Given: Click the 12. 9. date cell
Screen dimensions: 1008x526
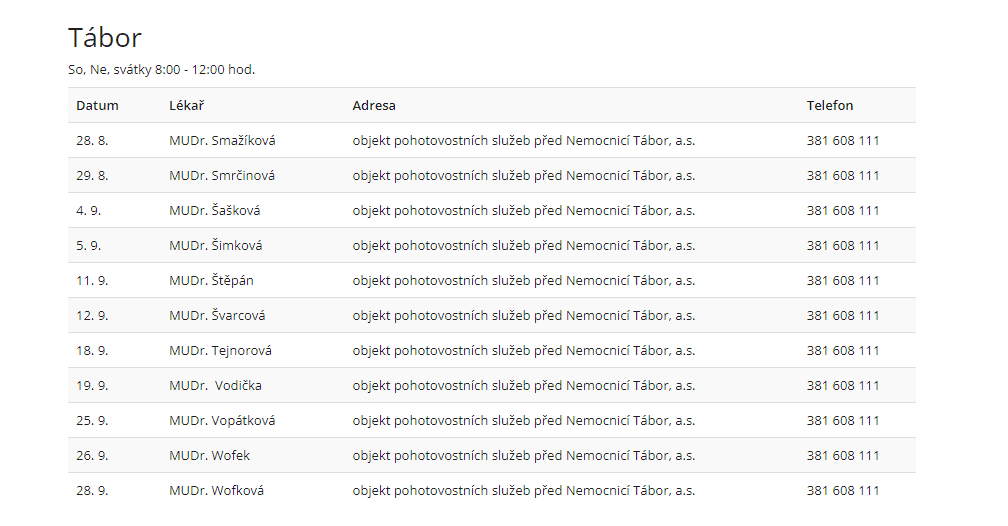Looking at the screenshot, I should point(92,316).
